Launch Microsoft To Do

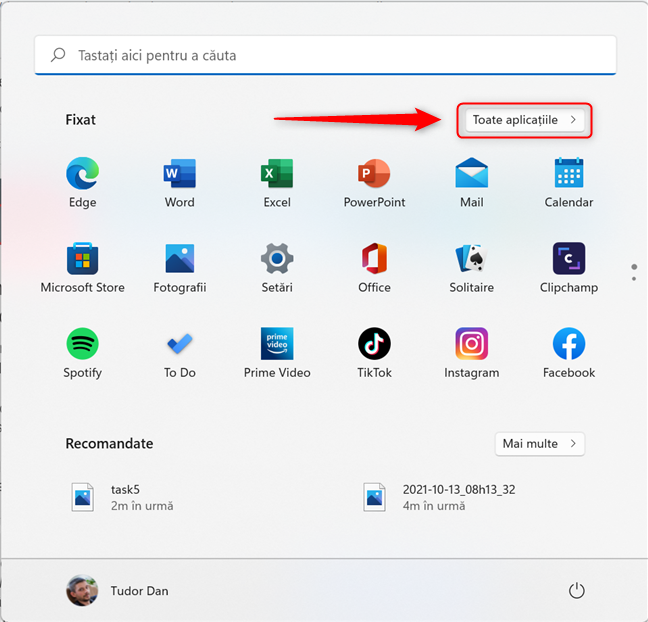tap(180, 353)
